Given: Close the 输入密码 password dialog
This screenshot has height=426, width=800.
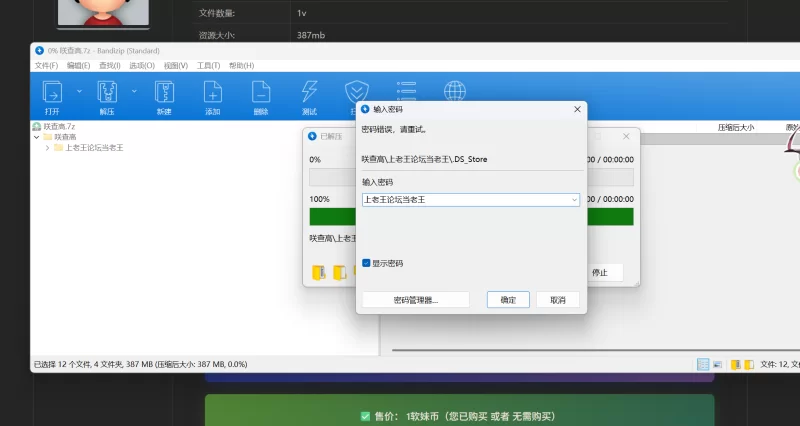Looking at the screenshot, I should 577,109.
